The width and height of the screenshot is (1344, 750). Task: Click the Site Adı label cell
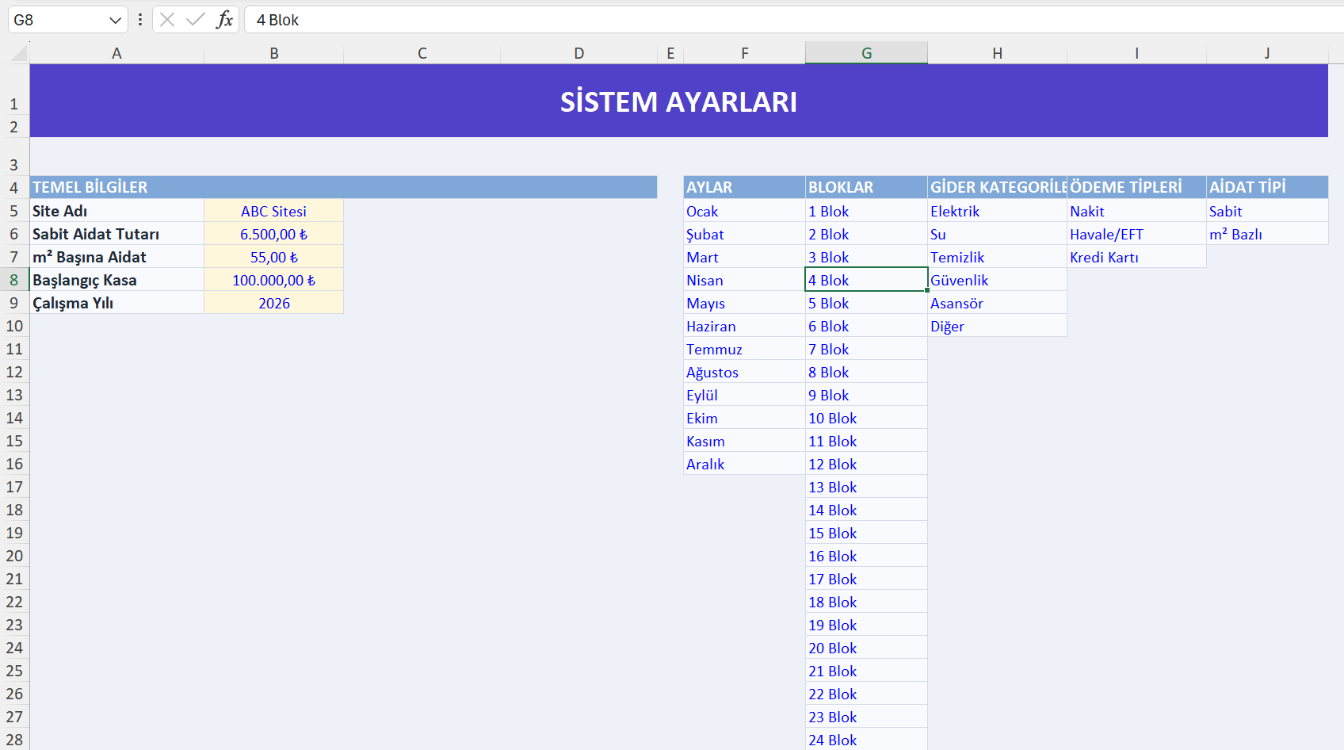[x=117, y=211]
